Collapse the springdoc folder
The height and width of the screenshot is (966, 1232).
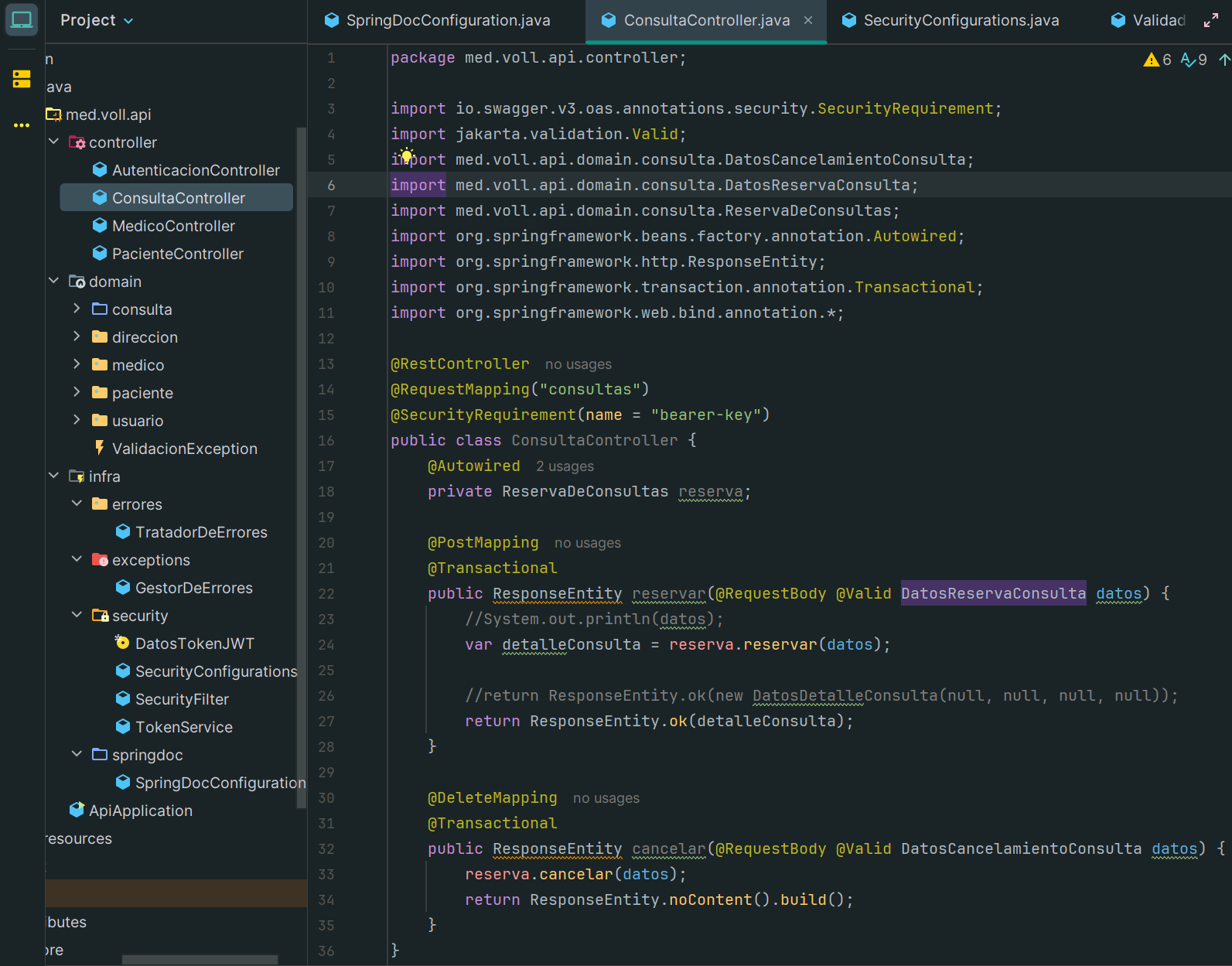pos(77,754)
